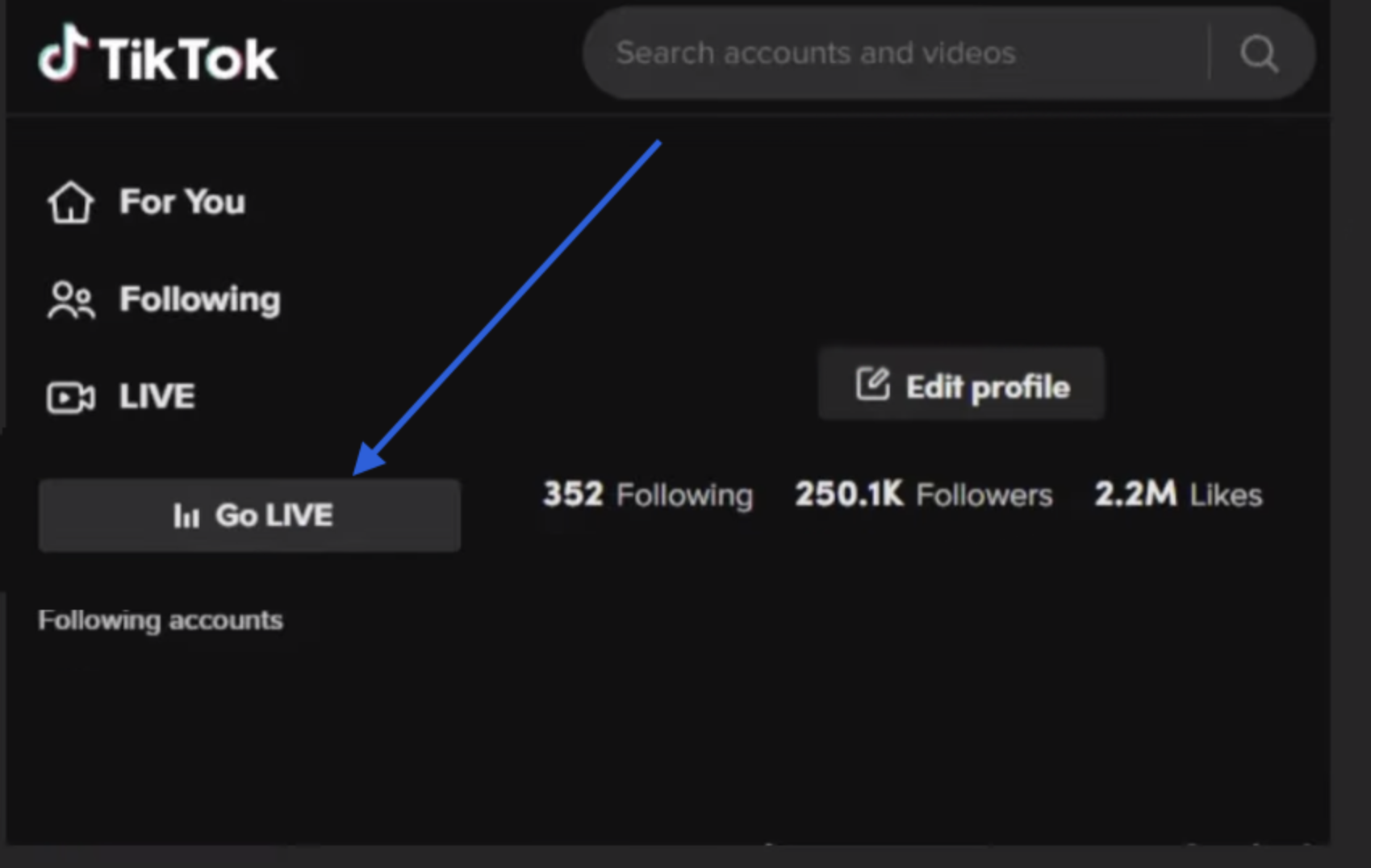View the 352 Following list

(647, 495)
